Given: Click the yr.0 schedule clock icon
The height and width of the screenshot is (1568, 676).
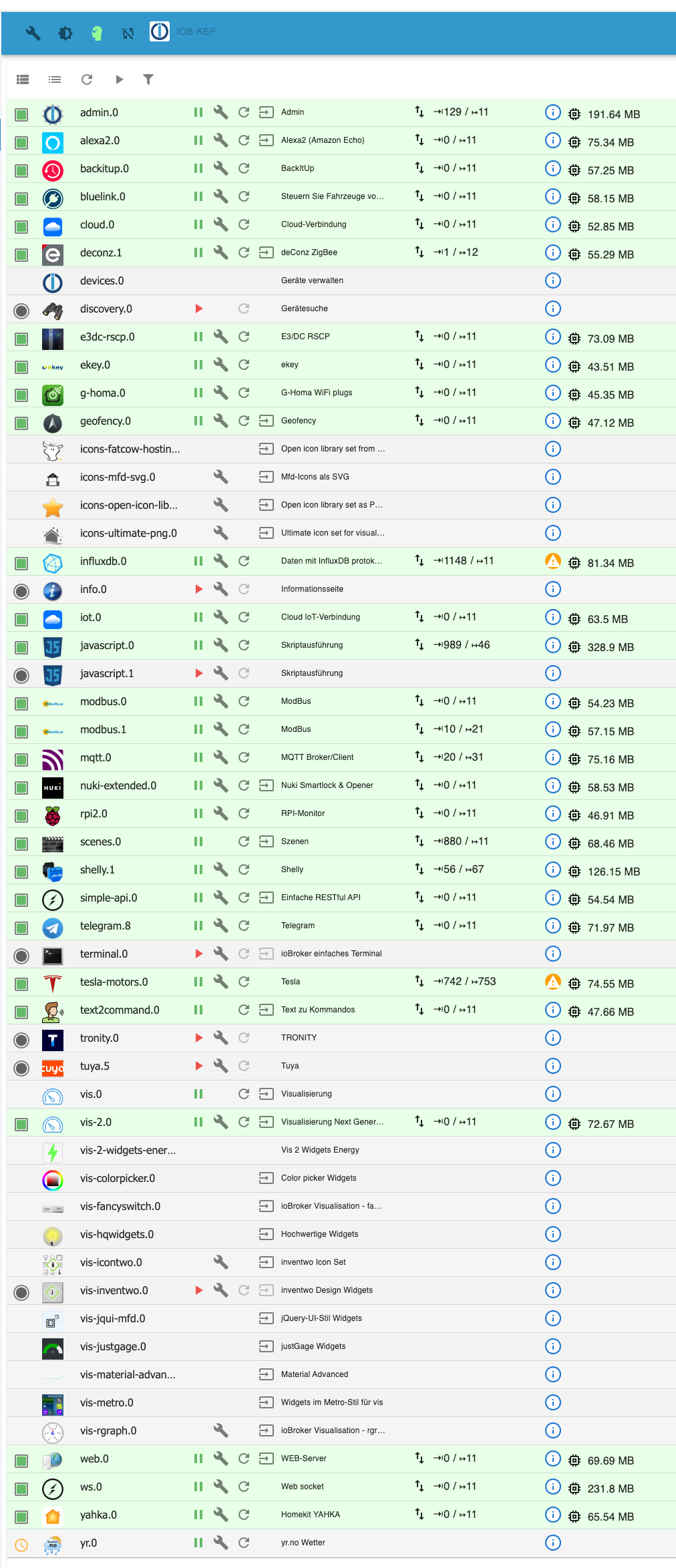Looking at the screenshot, I should tap(21, 1544).
